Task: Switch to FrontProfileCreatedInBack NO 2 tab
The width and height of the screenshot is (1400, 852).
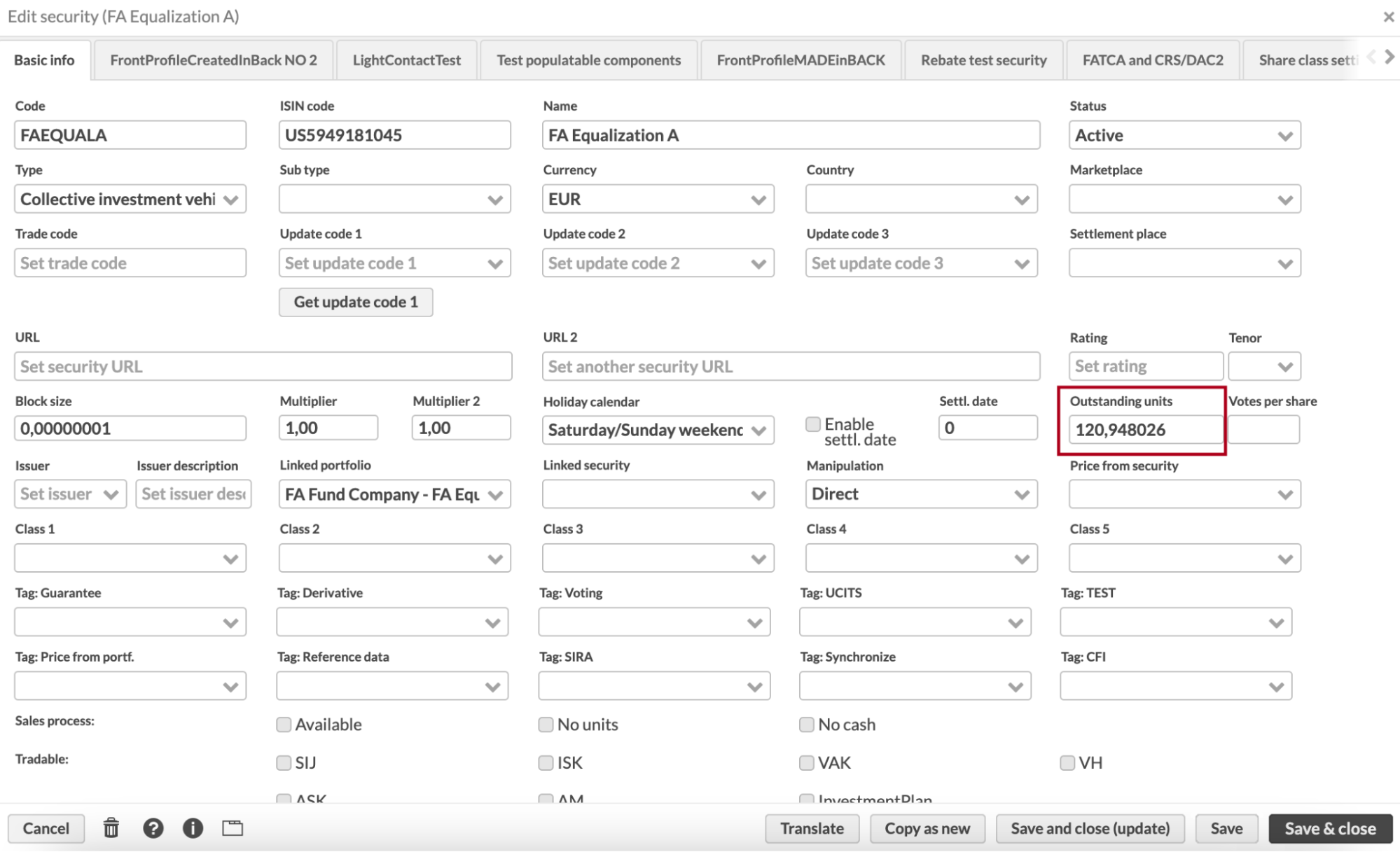Action: point(213,60)
